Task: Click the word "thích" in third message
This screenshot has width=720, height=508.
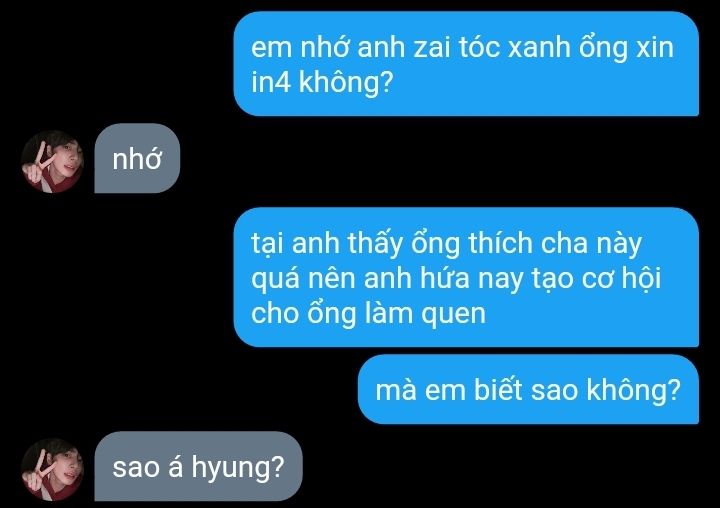Action: [501, 243]
